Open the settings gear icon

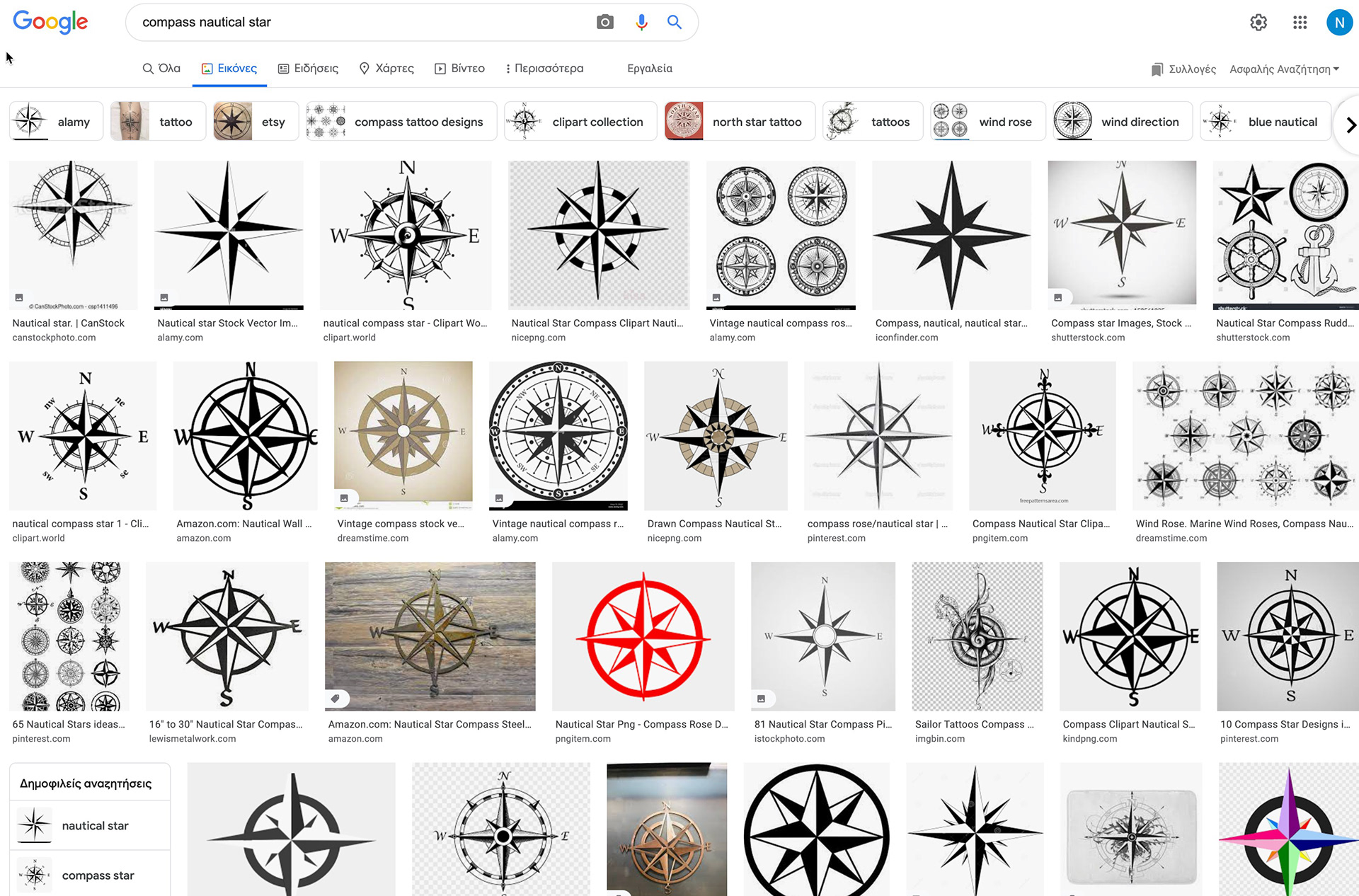[x=1258, y=23]
